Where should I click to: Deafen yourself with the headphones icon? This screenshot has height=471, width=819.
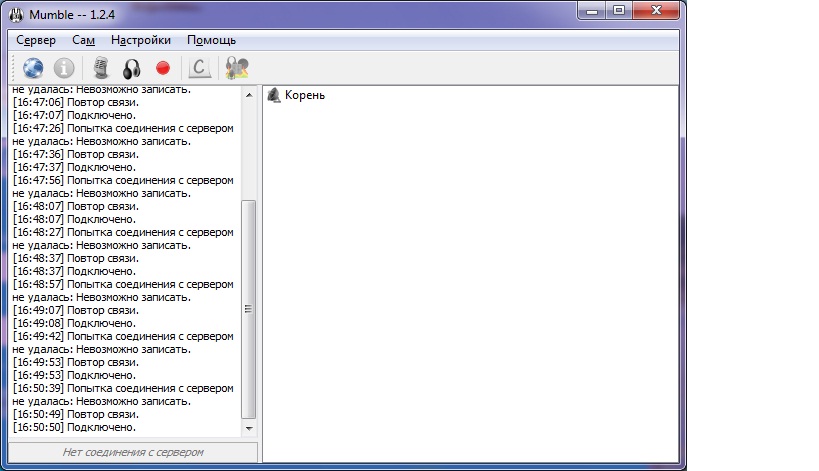click(131, 68)
